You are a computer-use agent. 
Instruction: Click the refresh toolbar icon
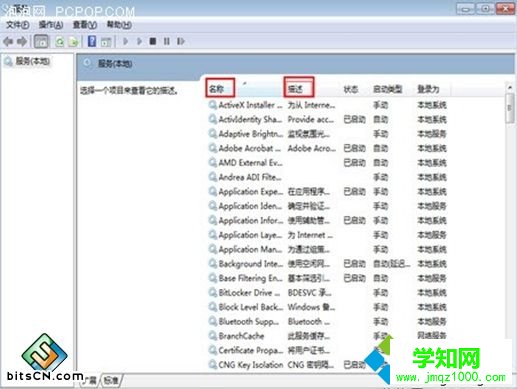(x=60, y=42)
